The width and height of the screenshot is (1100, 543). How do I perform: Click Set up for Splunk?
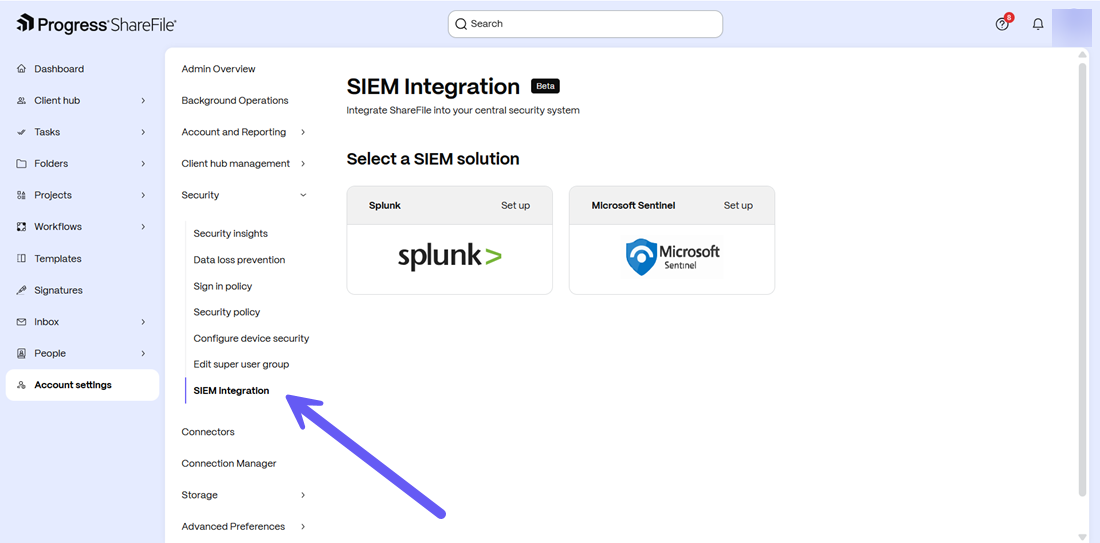click(x=516, y=206)
